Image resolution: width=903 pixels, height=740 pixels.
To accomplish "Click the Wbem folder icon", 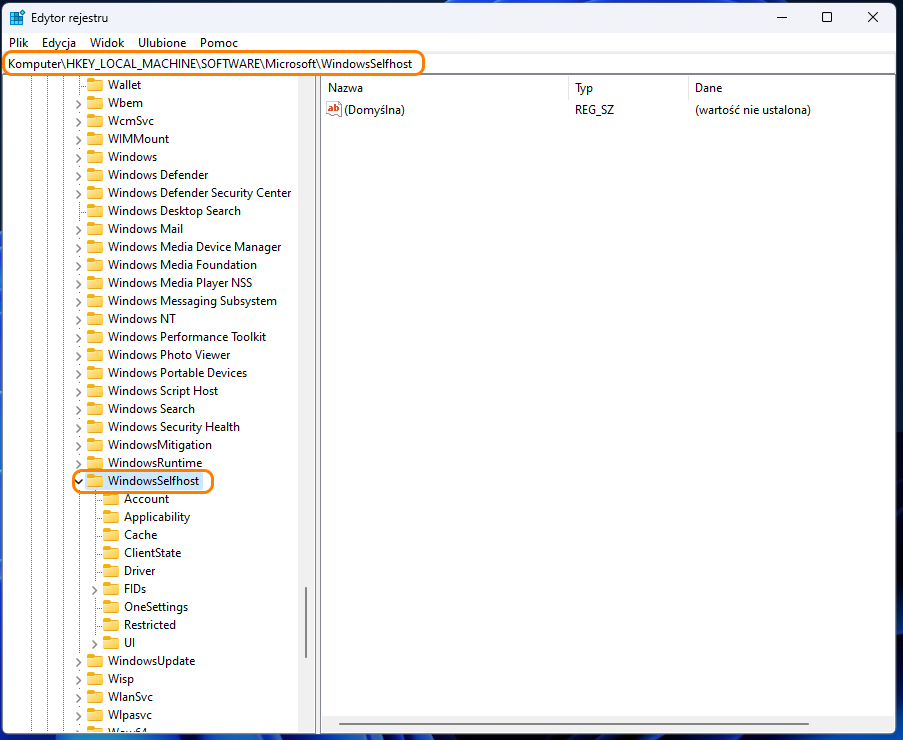I will [x=94, y=103].
